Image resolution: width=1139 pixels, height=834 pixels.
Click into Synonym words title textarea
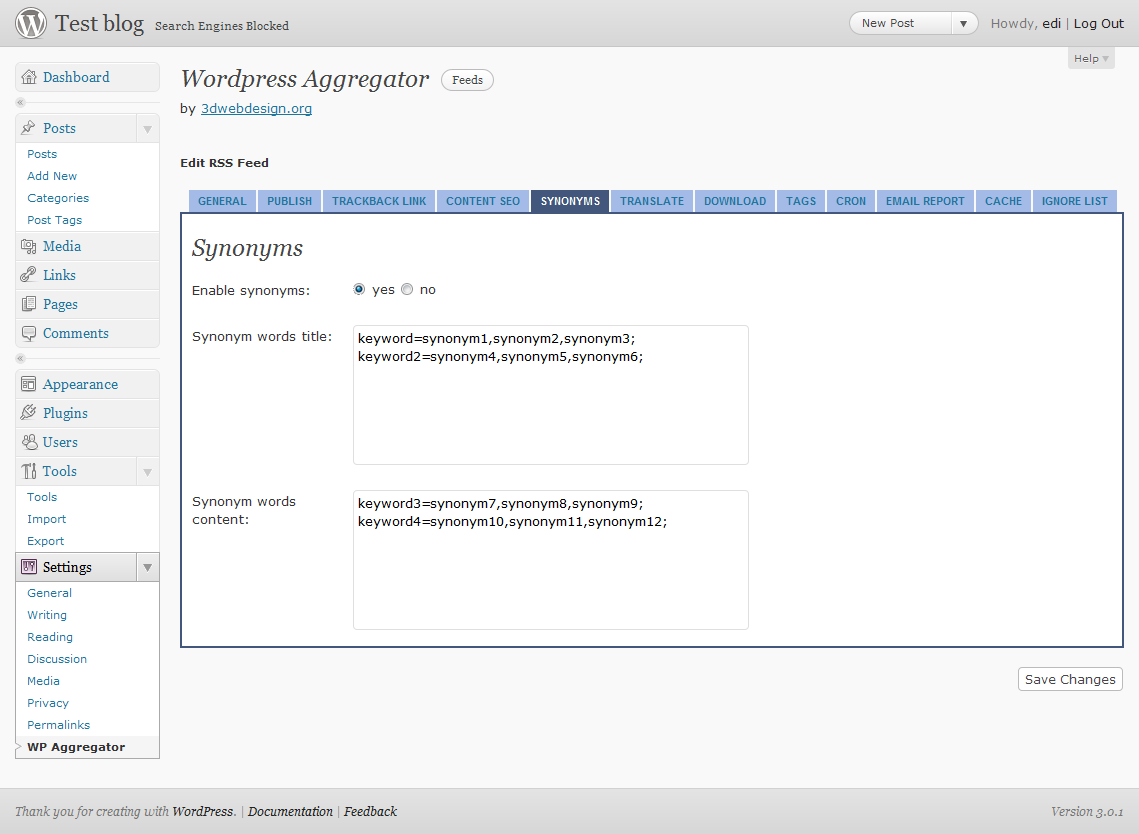(551, 394)
